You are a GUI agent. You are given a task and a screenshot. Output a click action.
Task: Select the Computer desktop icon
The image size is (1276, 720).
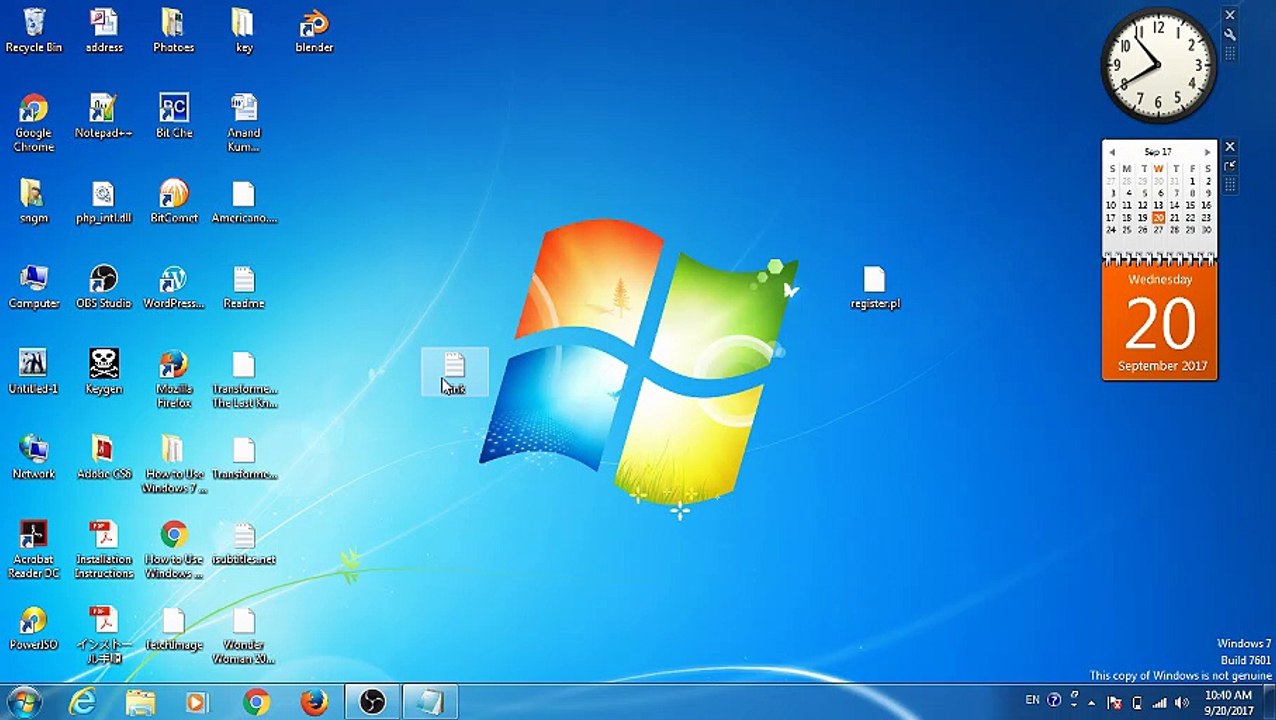pyautogui.click(x=33, y=286)
